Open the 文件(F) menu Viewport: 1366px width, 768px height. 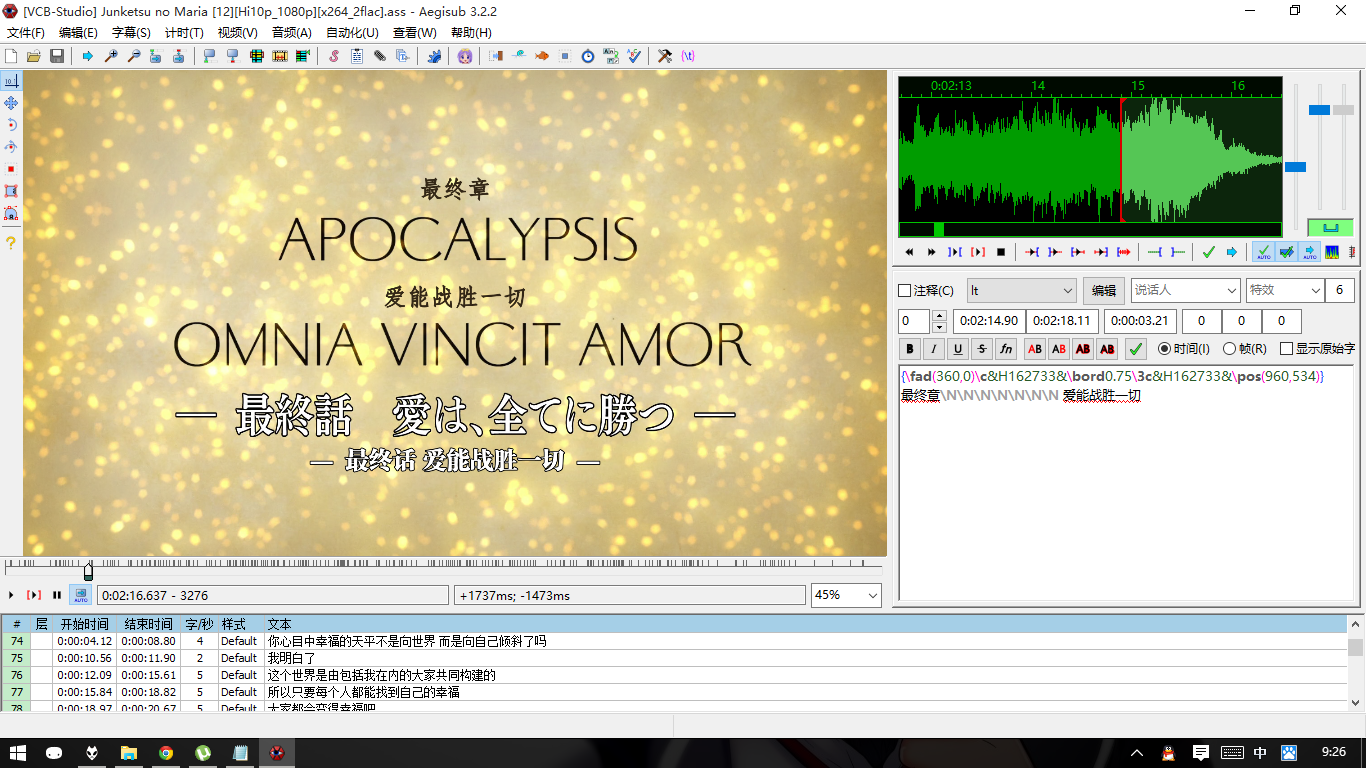pos(26,32)
